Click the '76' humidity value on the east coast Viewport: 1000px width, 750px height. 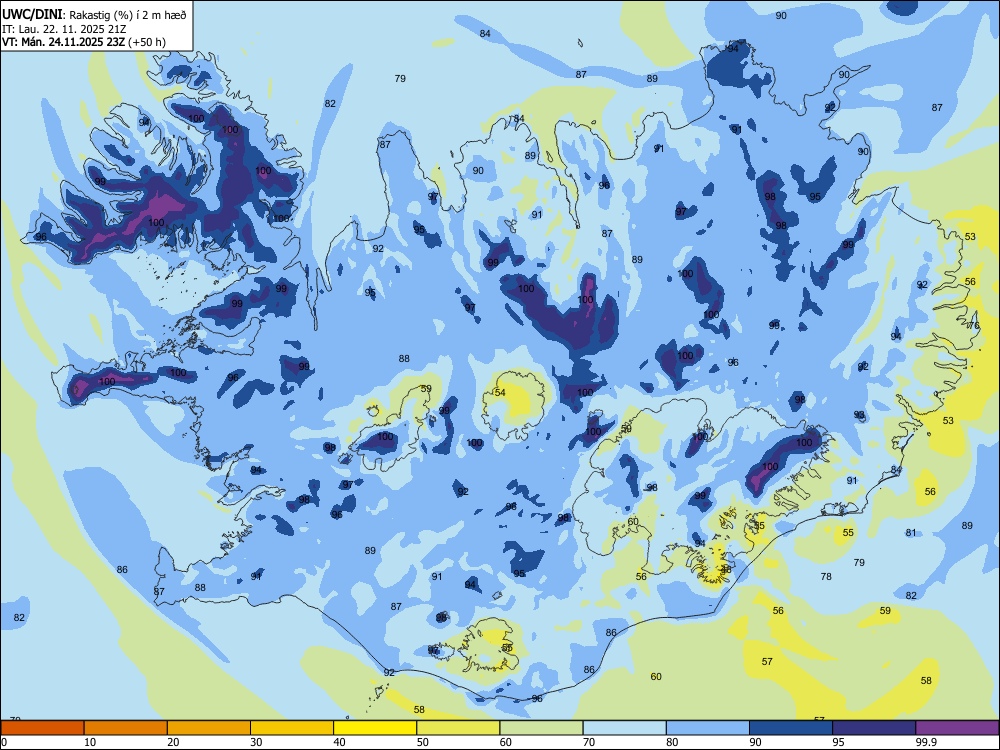[974, 325]
